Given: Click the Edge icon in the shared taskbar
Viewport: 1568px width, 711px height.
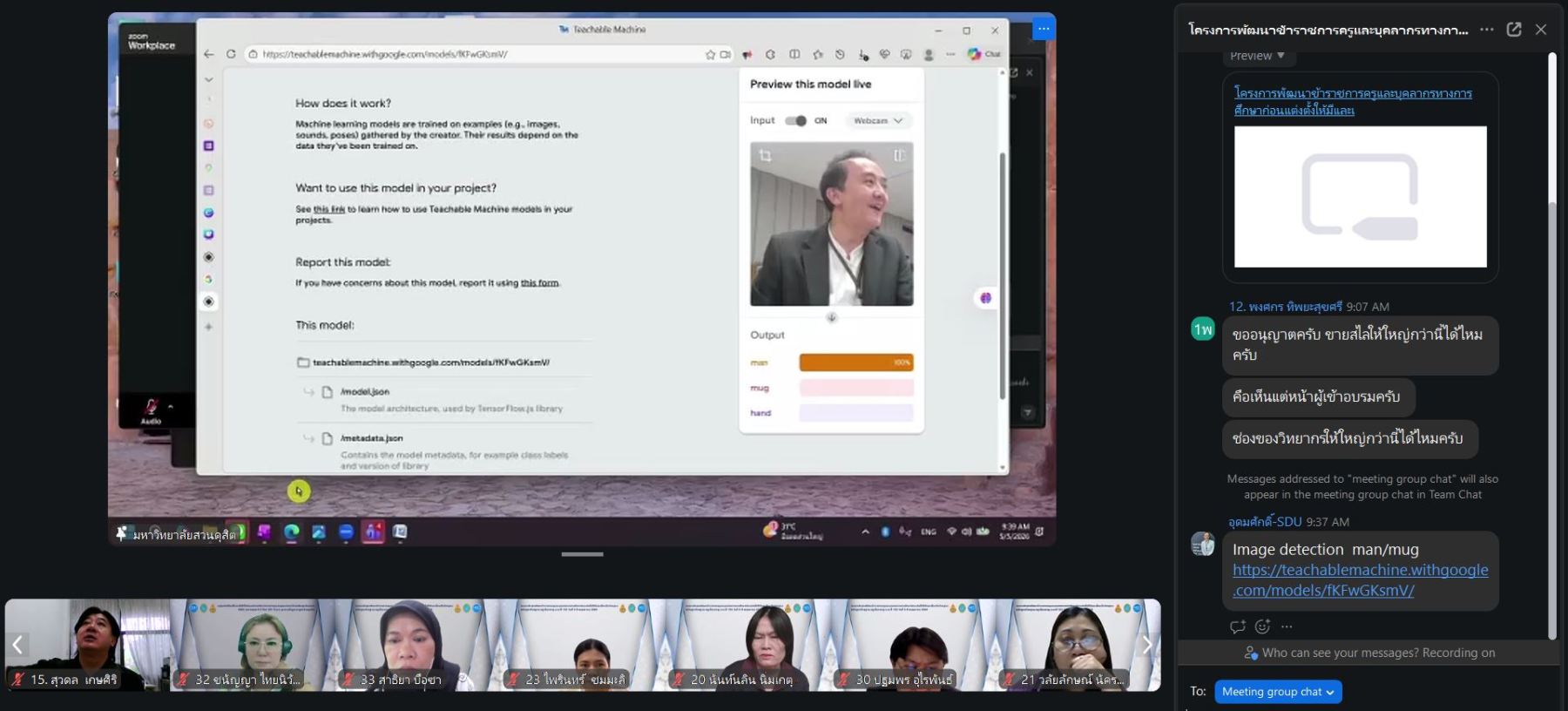Looking at the screenshot, I should point(291,532).
